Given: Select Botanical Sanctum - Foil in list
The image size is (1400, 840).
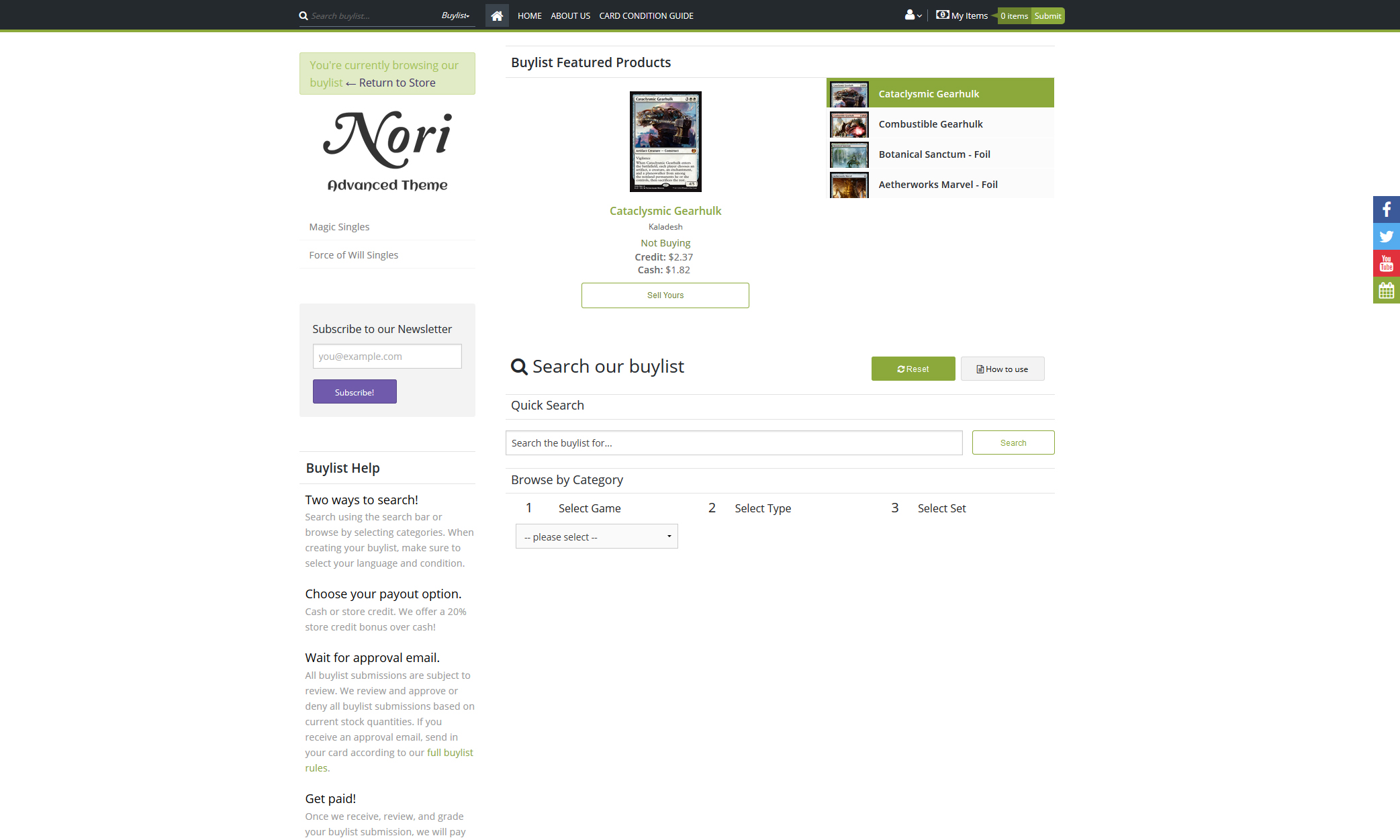Looking at the screenshot, I should click(x=940, y=154).
